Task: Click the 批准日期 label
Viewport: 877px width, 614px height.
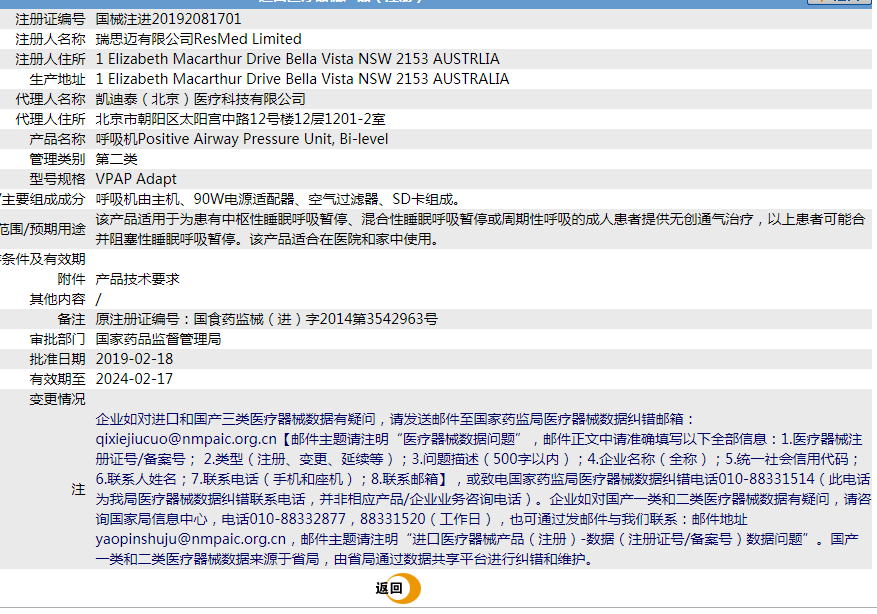Action: click(57, 359)
